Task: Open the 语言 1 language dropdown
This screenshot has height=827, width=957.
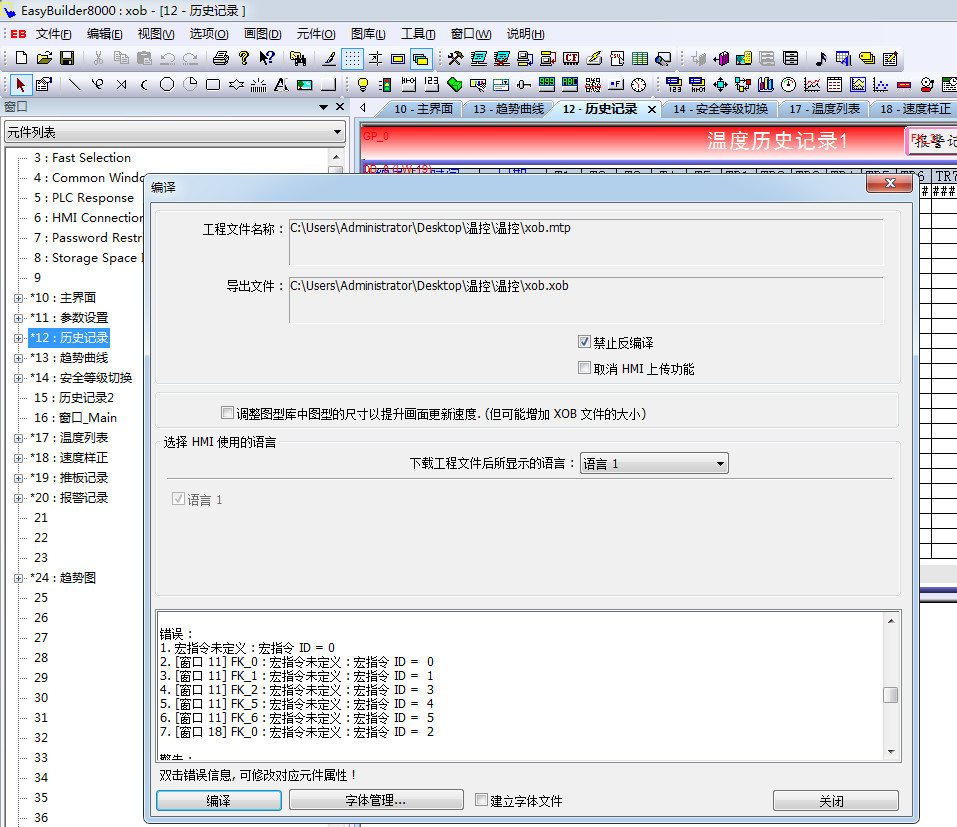Action: click(x=654, y=464)
